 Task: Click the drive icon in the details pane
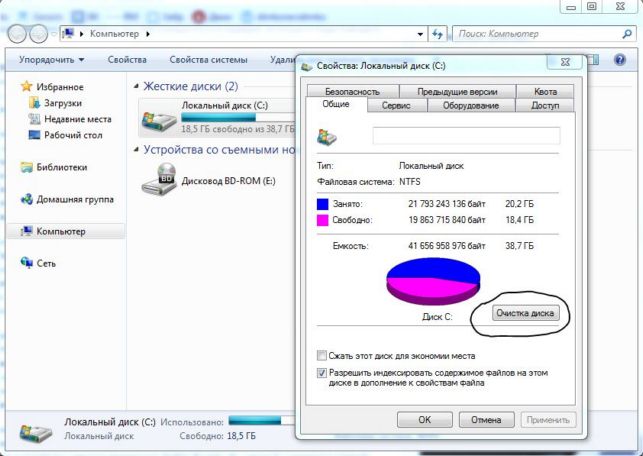pos(36,433)
